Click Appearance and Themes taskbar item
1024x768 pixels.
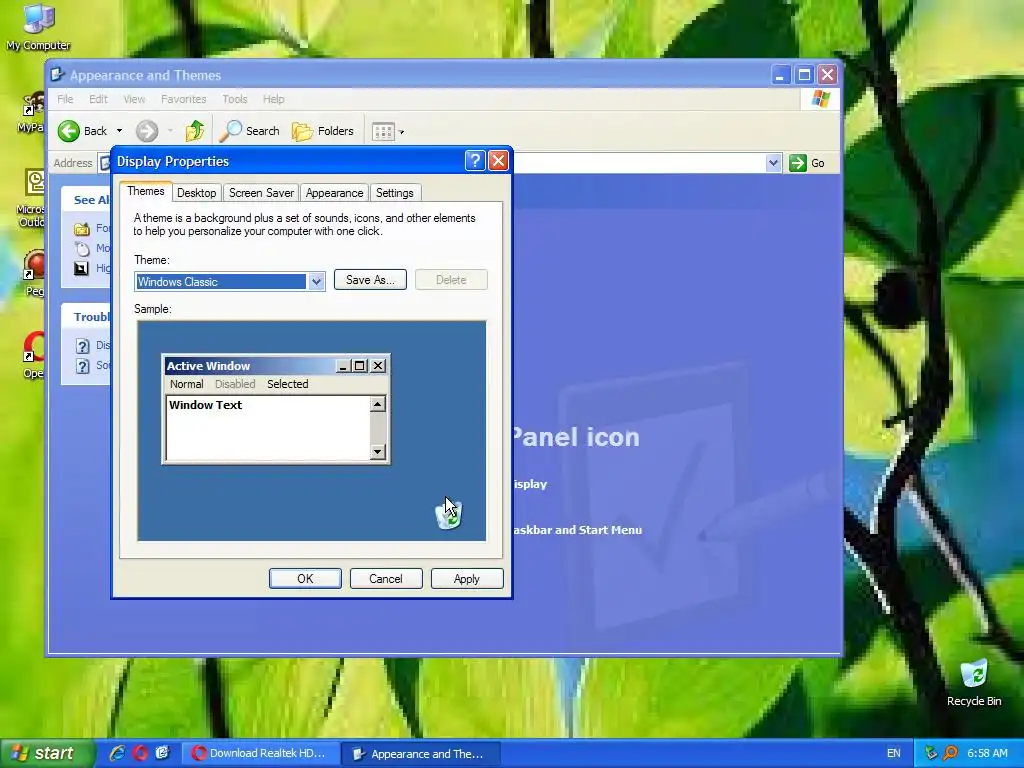(x=421, y=753)
